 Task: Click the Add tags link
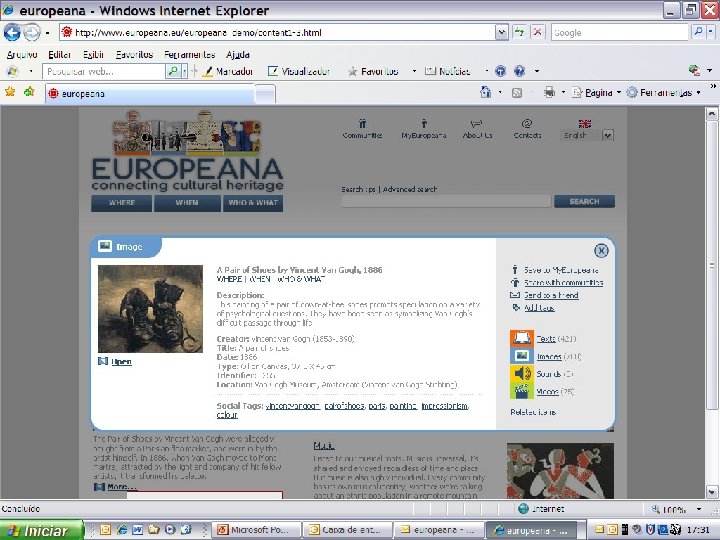(540, 308)
